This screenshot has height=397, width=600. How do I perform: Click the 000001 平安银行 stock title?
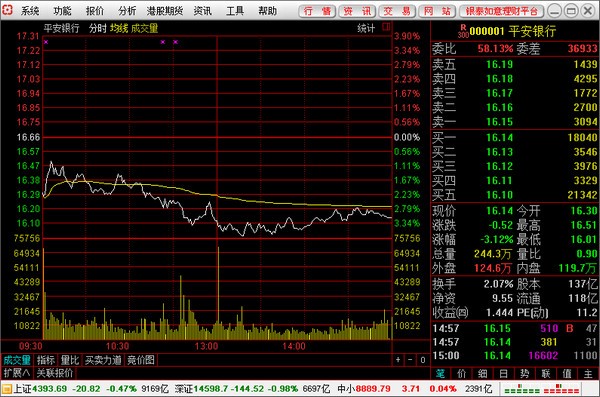coord(512,31)
